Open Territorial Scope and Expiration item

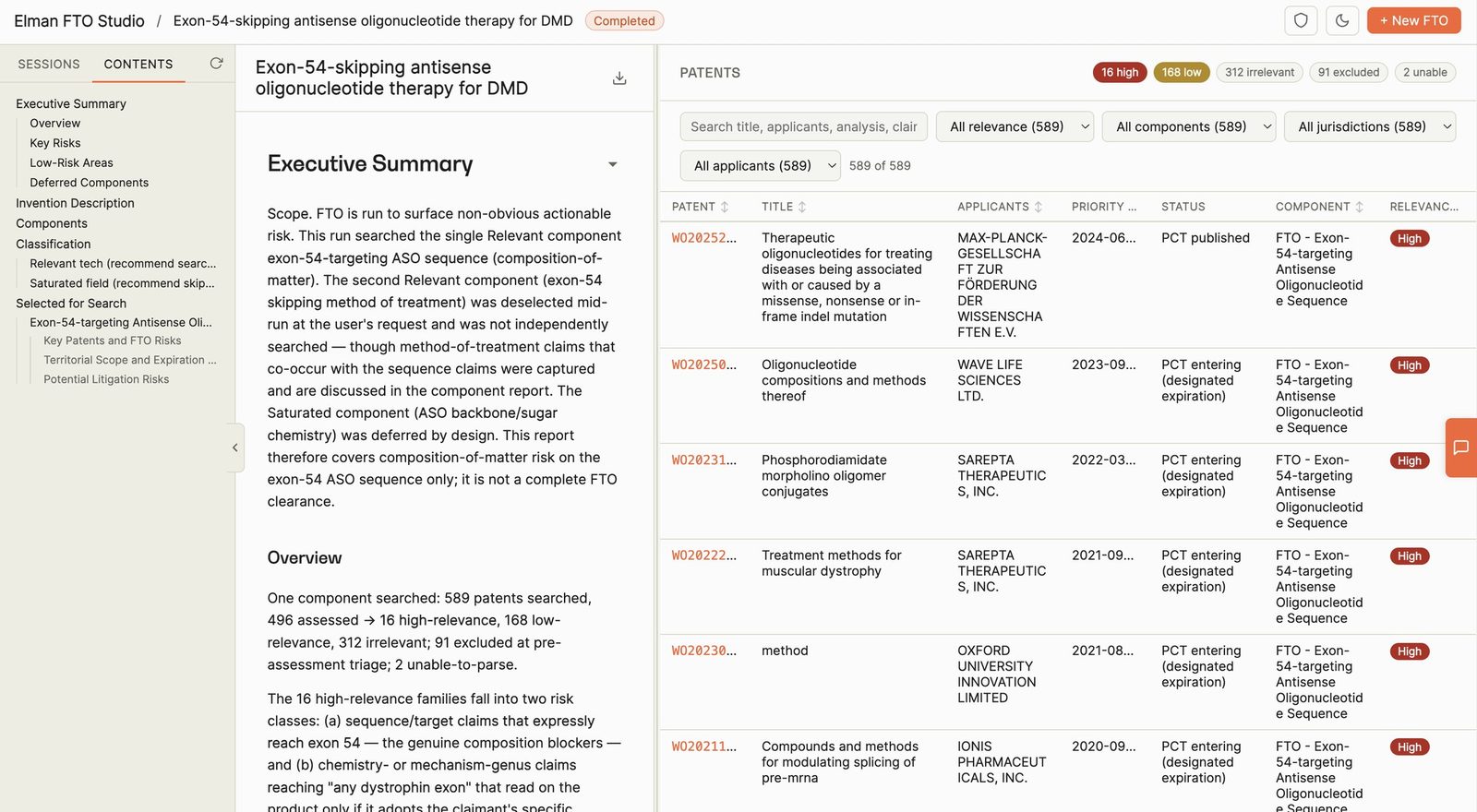click(130, 360)
